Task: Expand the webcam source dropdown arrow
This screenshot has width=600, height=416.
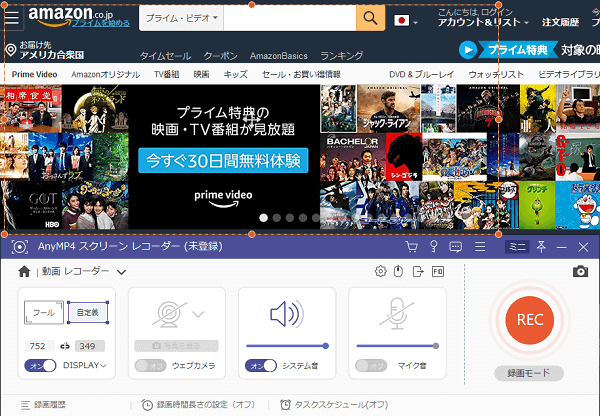Action: coord(198,314)
